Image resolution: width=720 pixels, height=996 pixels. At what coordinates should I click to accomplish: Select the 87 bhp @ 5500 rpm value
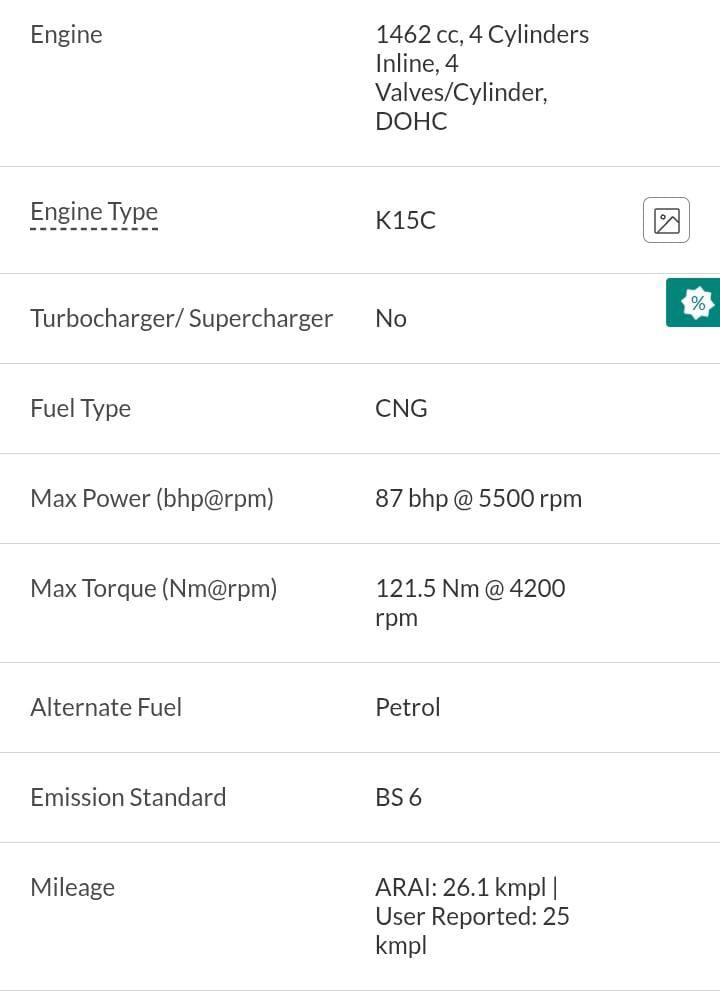(x=478, y=498)
